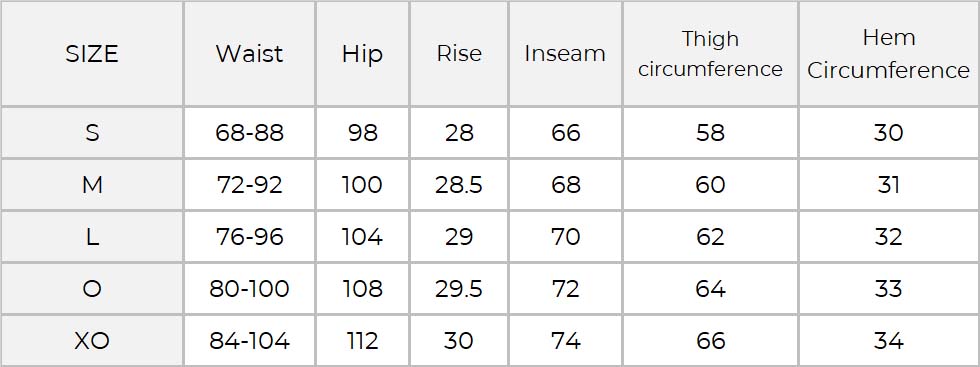This screenshot has width=980, height=367.
Task: Select waist value 80-100
Action: [x=249, y=289]
